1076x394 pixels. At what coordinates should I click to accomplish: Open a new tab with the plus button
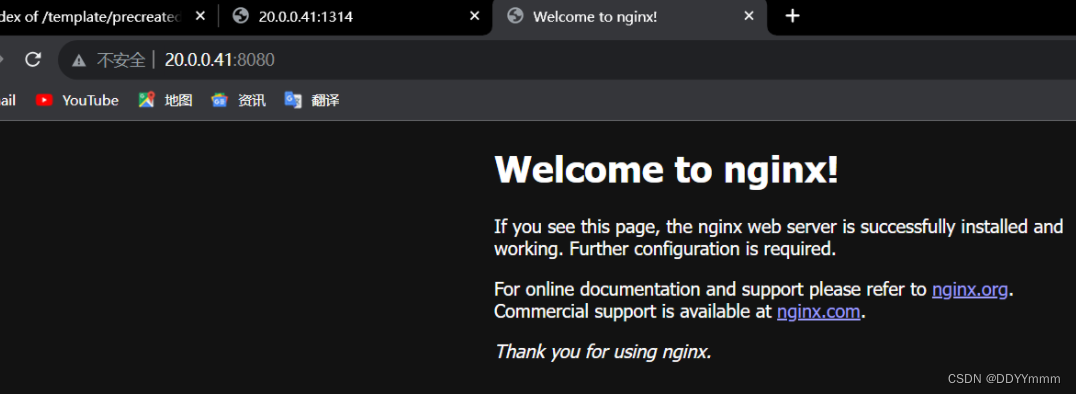[793, 16]
